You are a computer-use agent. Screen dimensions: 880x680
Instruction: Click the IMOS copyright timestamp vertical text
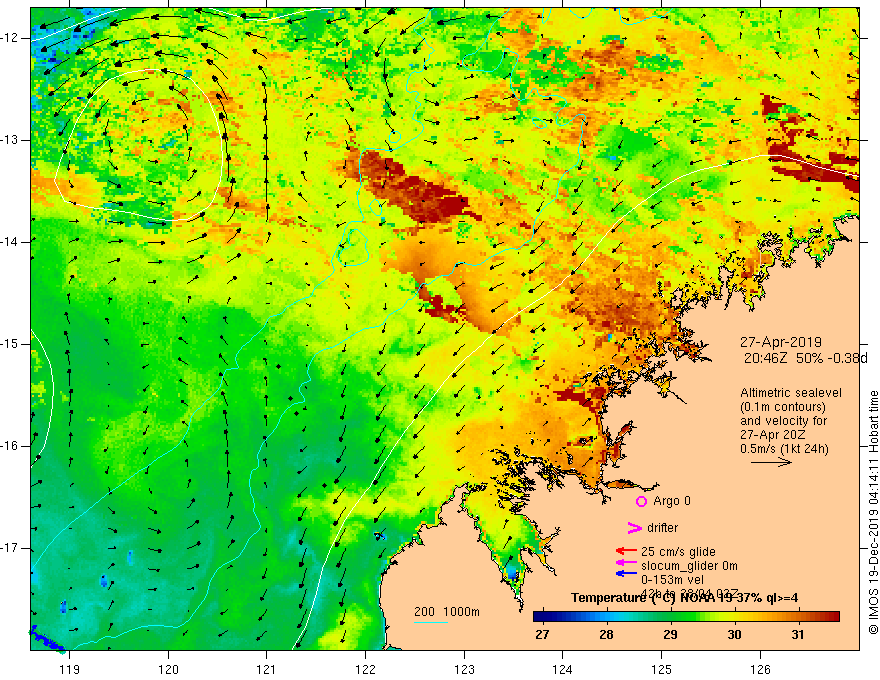coord(873,513)
